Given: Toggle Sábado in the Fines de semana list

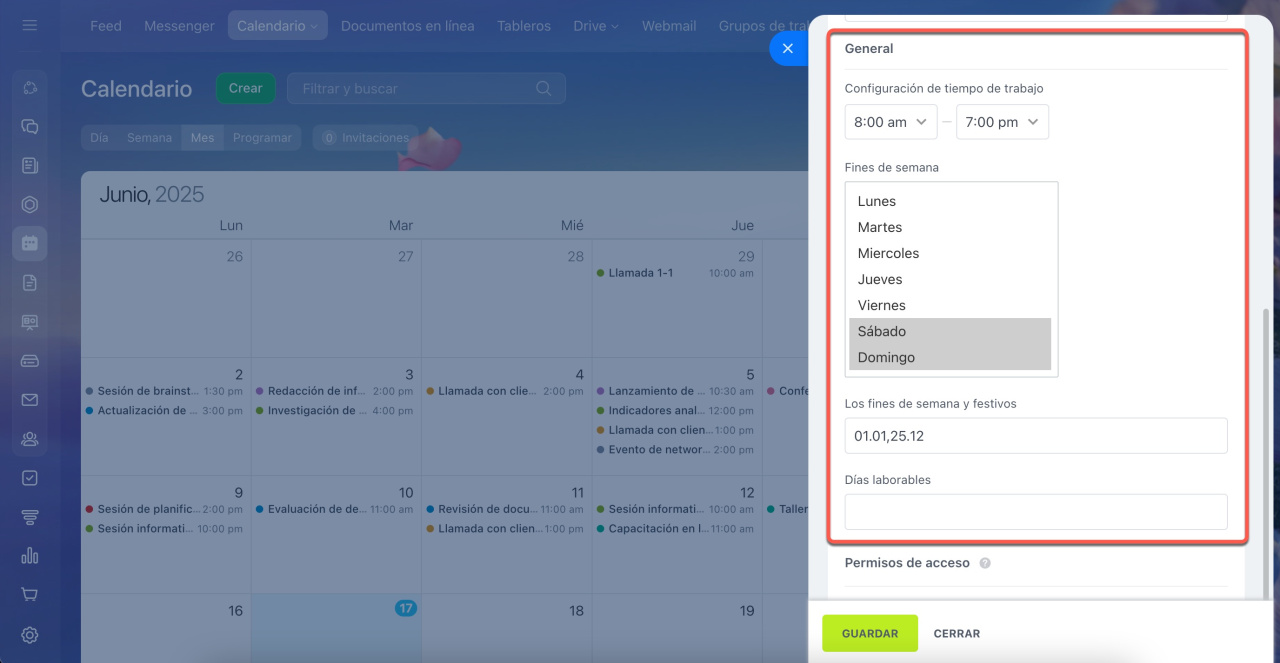Looking at the screenshot, I should [x=950, y=331].
